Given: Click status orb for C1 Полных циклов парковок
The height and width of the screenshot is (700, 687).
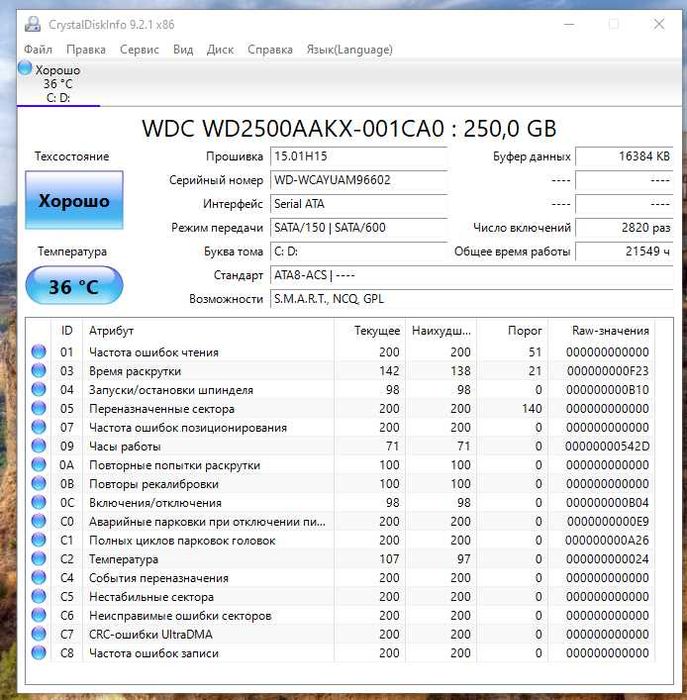Looking at the screenshot, I should (x=39, y=540).
